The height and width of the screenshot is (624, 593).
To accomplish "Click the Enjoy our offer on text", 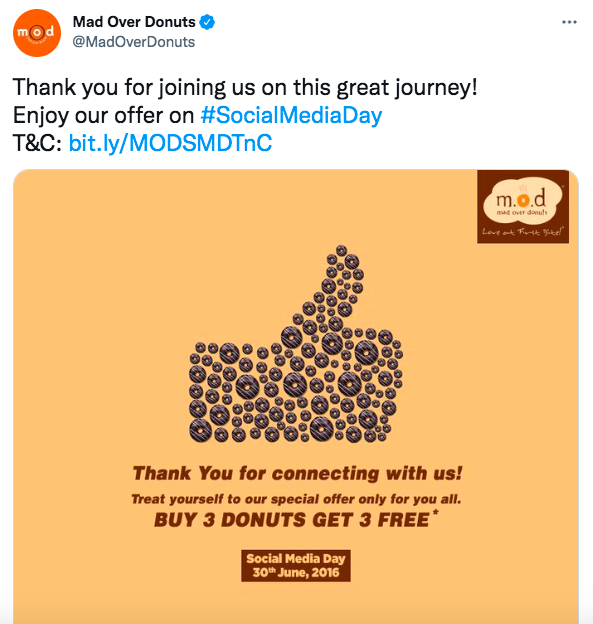I will point(103,115).
